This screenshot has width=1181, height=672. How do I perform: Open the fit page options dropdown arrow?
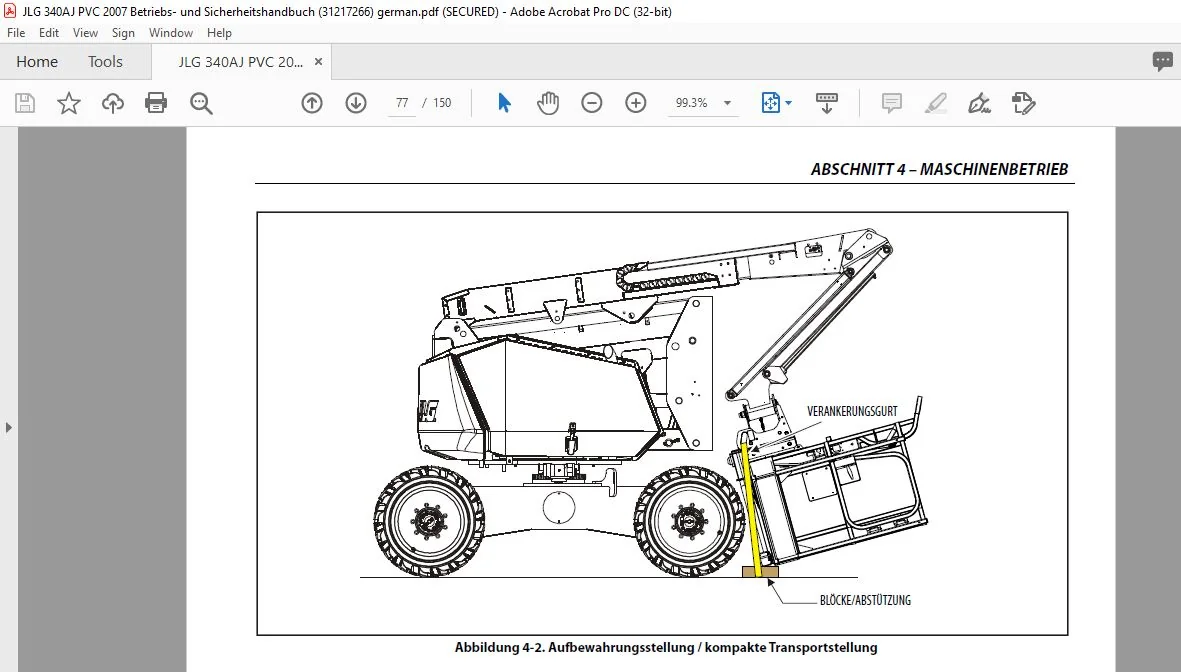click(x=789, y=103)
